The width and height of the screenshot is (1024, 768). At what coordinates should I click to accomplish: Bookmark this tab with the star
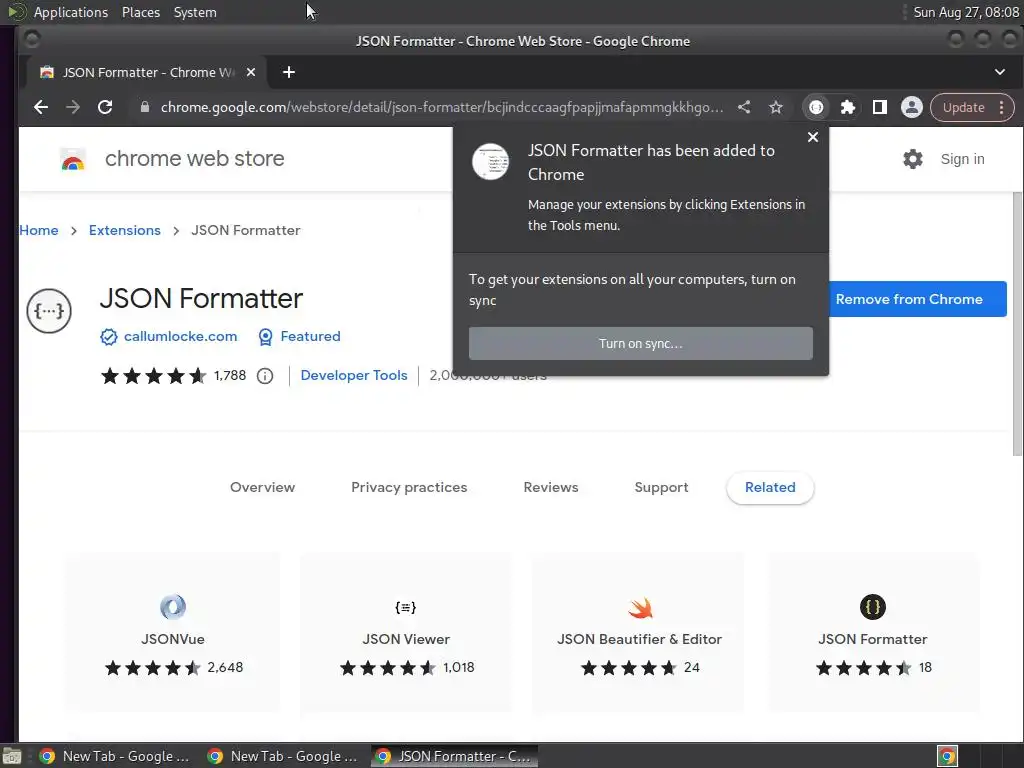[x=775, y=107]
